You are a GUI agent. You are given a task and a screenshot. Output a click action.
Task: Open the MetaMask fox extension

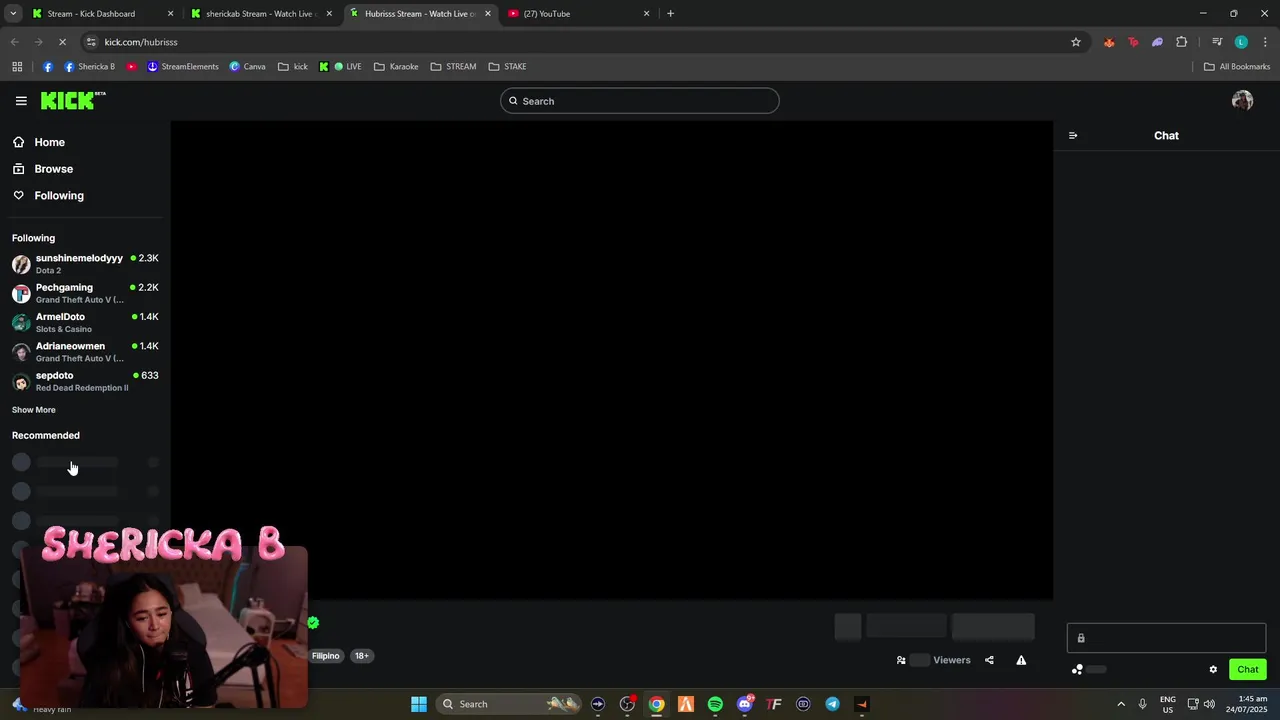point(1109,42)
